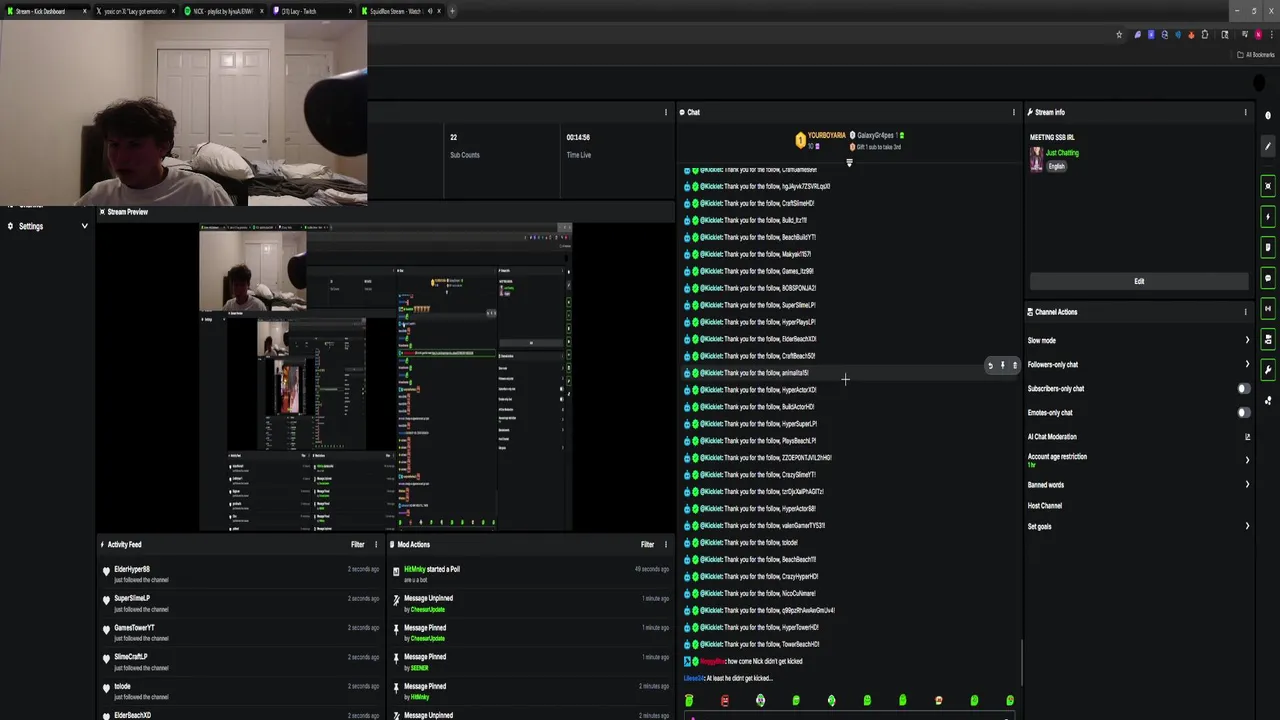Click GalaxyGr4pes in chat leaderboard
Image resolution: width=1280 pixels, height=720 pixels.
[875, 135]
